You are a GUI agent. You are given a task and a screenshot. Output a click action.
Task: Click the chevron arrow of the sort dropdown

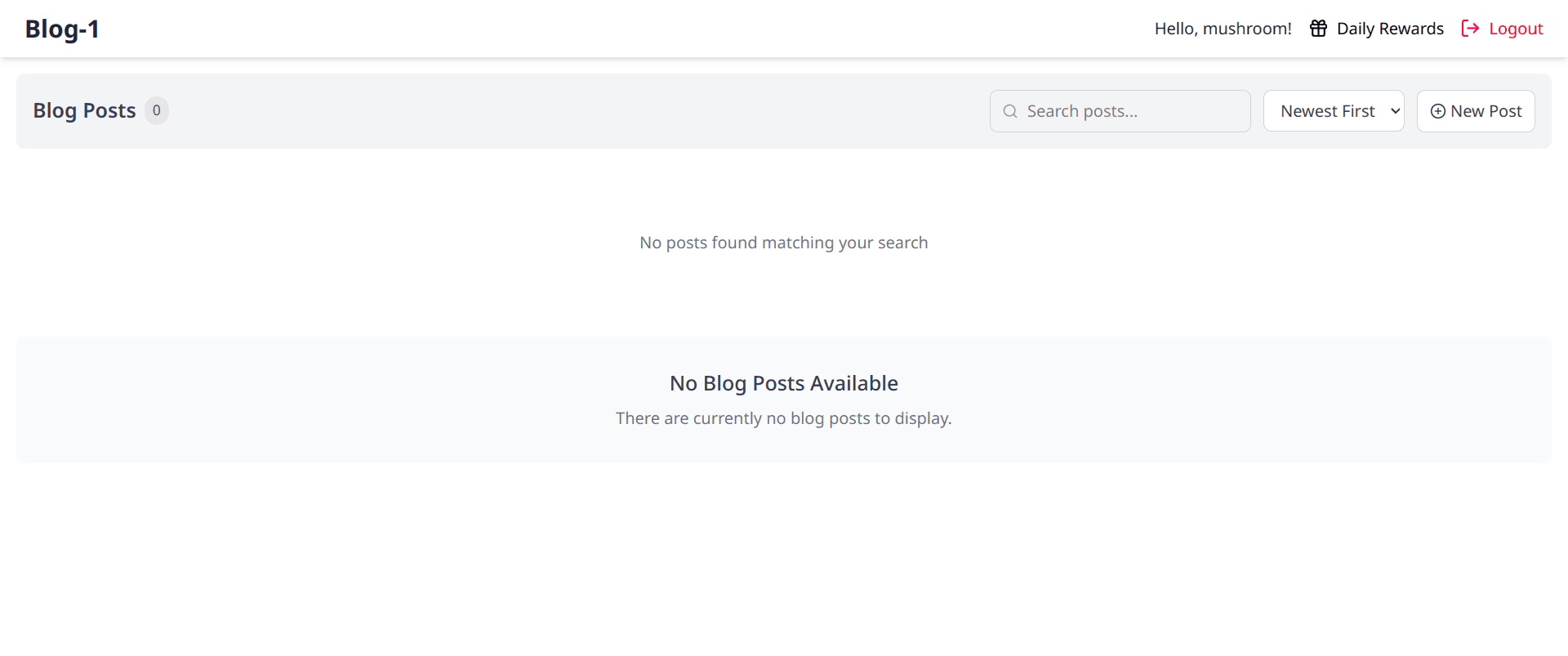[x=1395, y=111]
